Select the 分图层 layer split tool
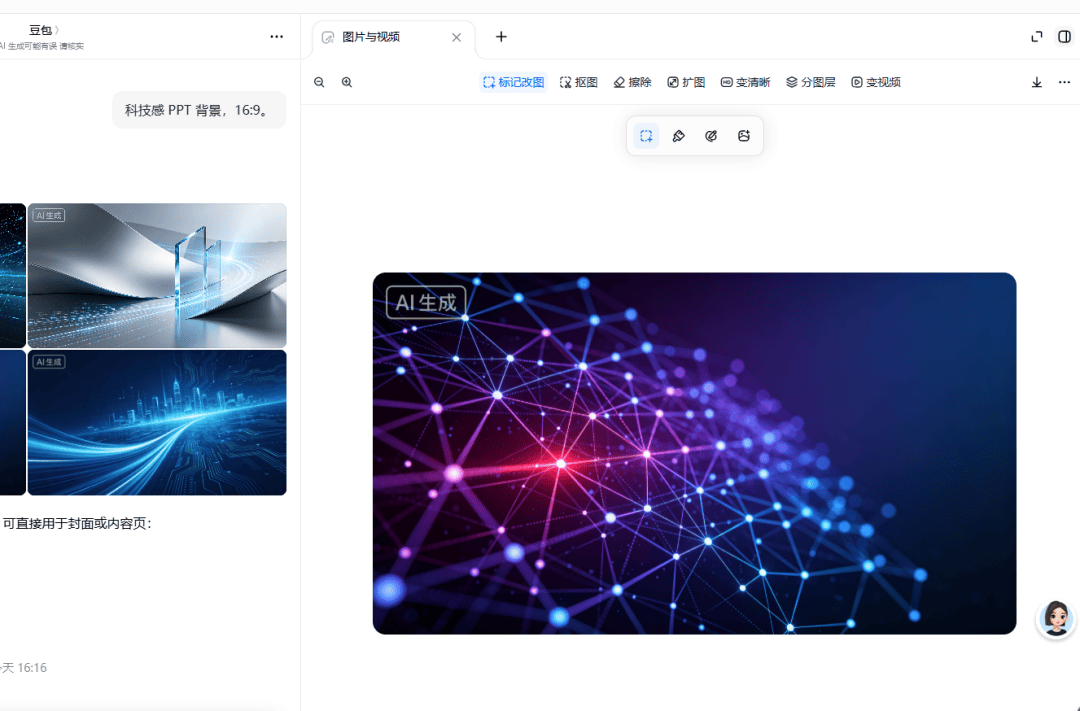Screen dimensions: 1080x711 pyautogui.click(x=811, y=82)
